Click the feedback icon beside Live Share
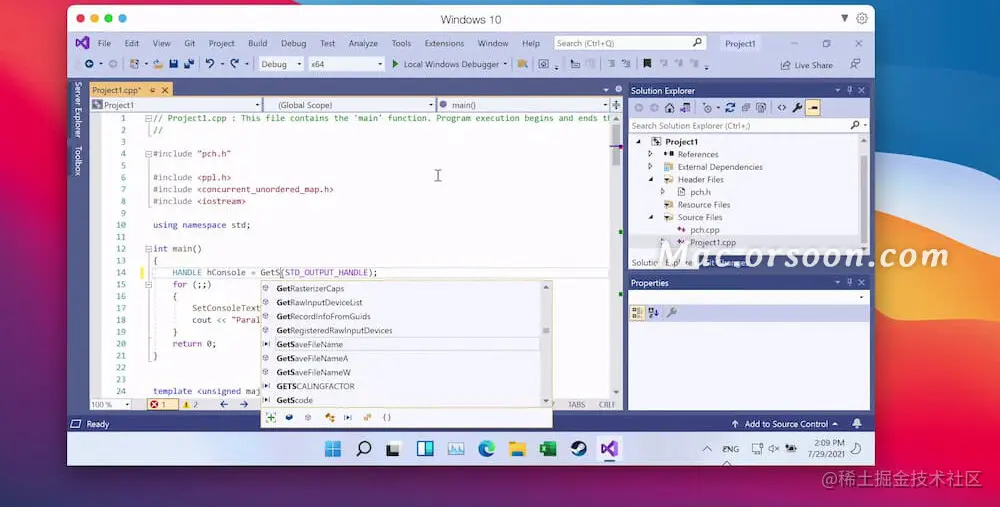 coord(855,64)
